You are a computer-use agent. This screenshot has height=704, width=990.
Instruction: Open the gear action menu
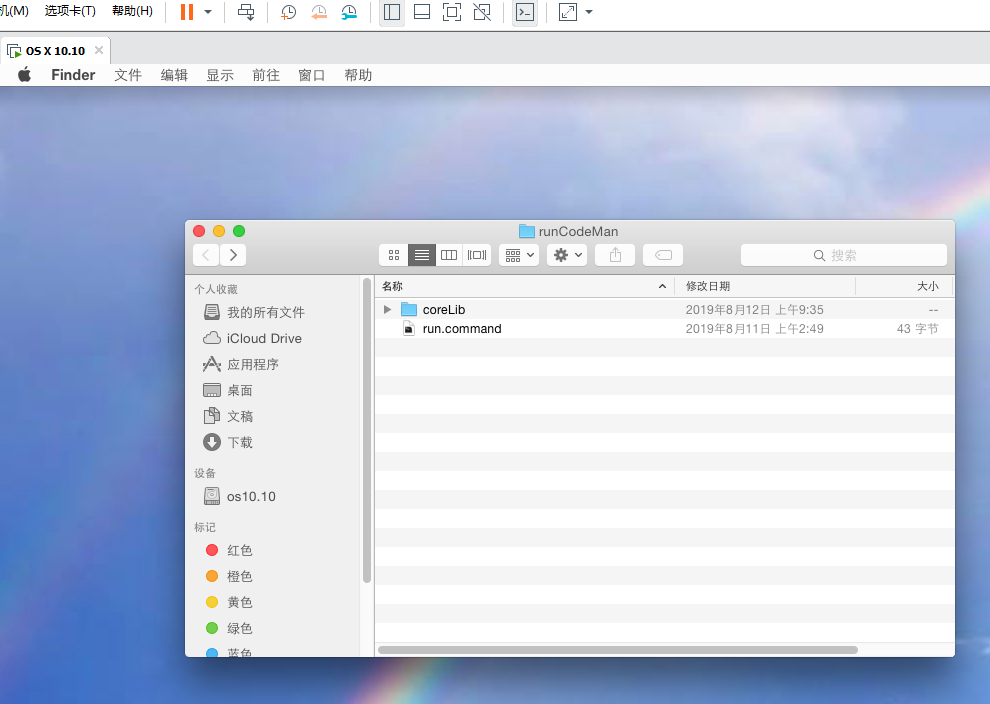pos(567,255)
